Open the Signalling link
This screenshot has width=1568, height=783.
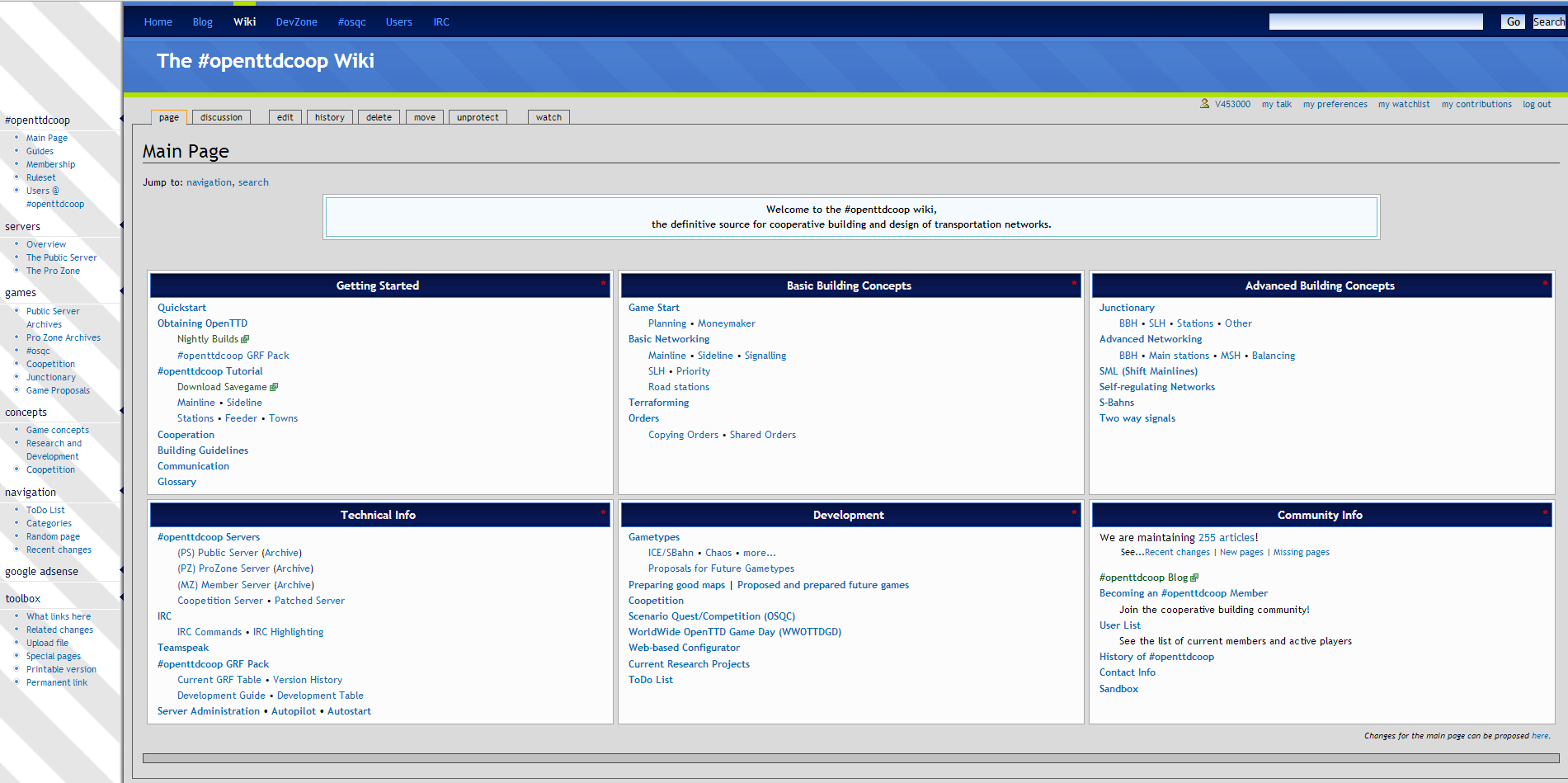765,356
